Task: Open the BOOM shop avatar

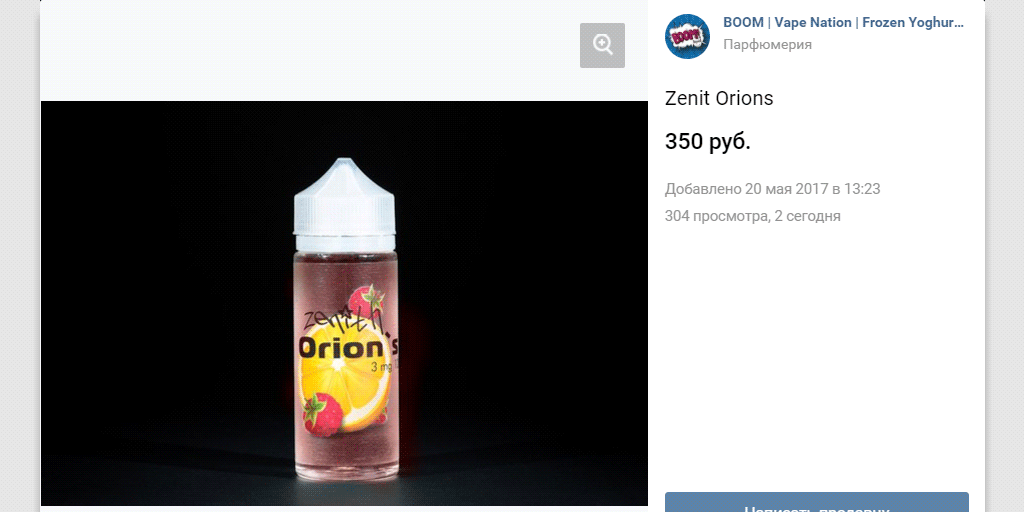Action: click(687, 36)
